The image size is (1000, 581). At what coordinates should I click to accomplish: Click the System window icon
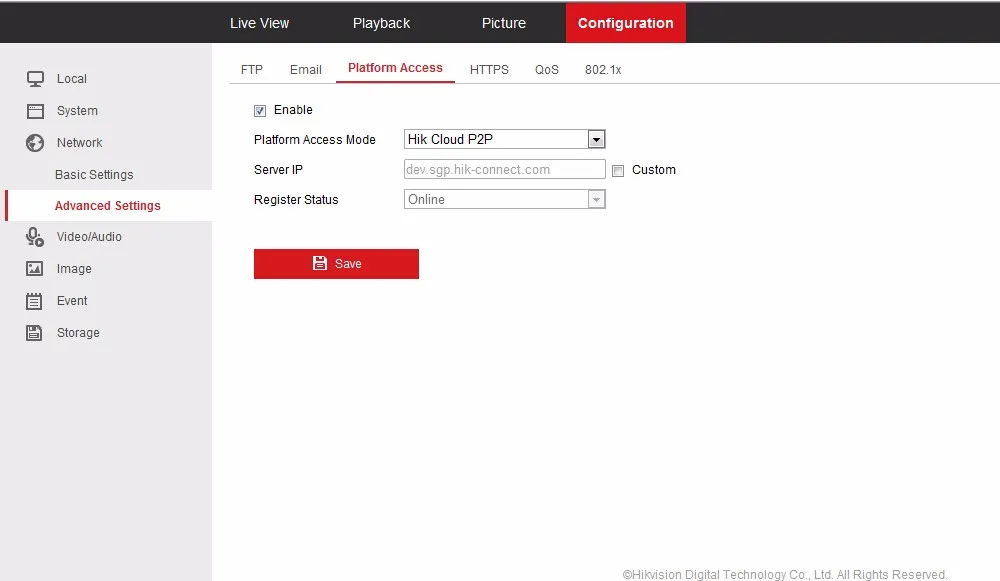(x=35, y=111)
